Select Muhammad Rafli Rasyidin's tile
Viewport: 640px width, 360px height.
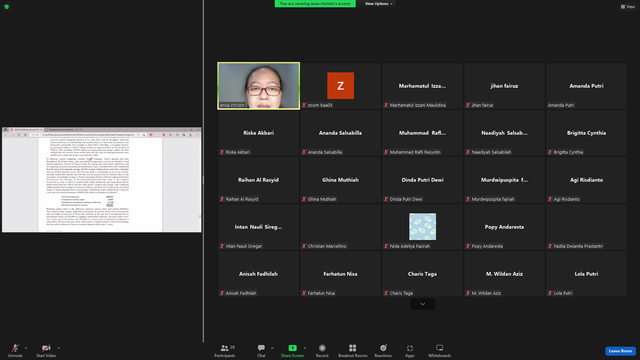tap(422, 133)
